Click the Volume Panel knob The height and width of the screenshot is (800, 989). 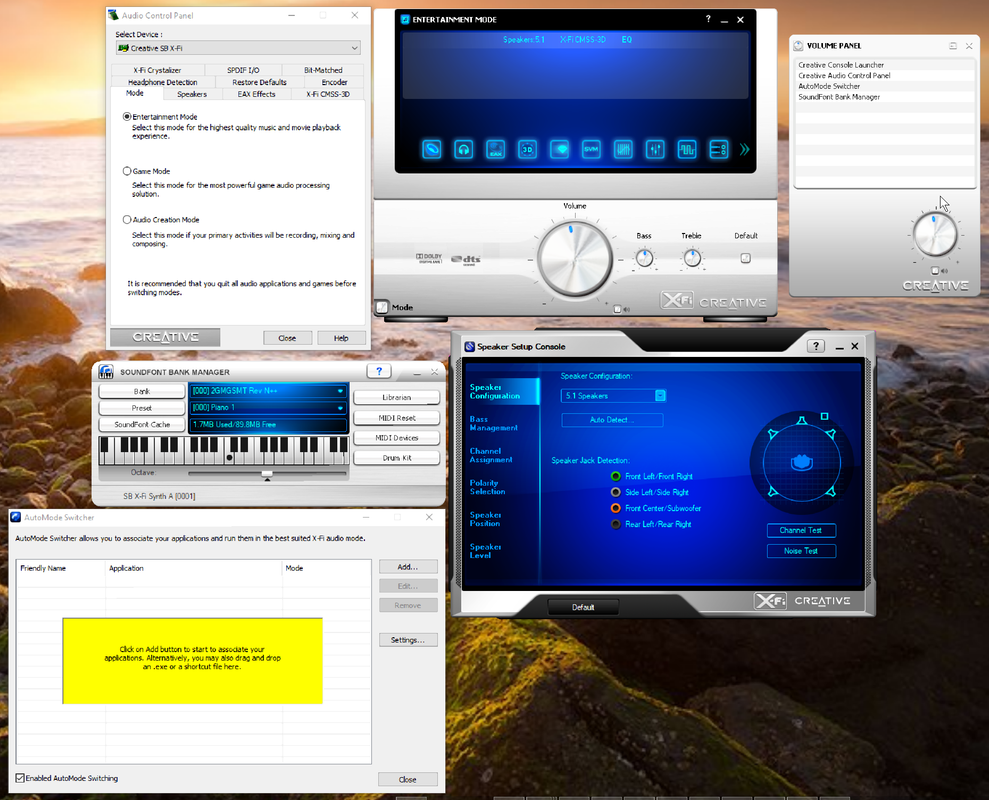point(935,234)
